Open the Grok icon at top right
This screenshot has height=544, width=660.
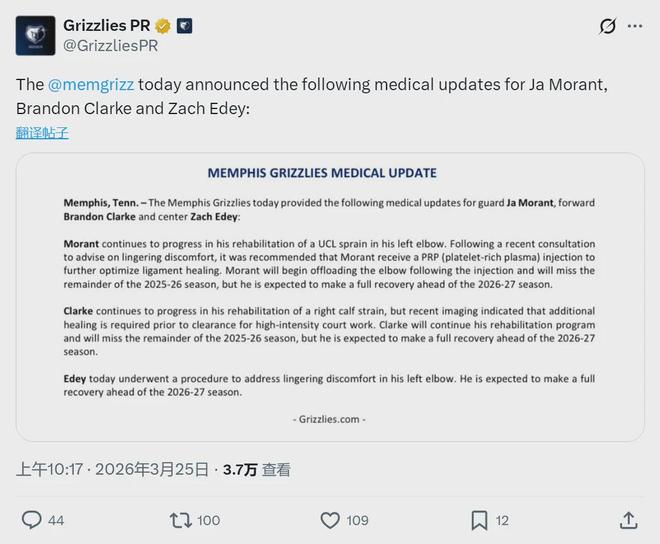(606, 26)
